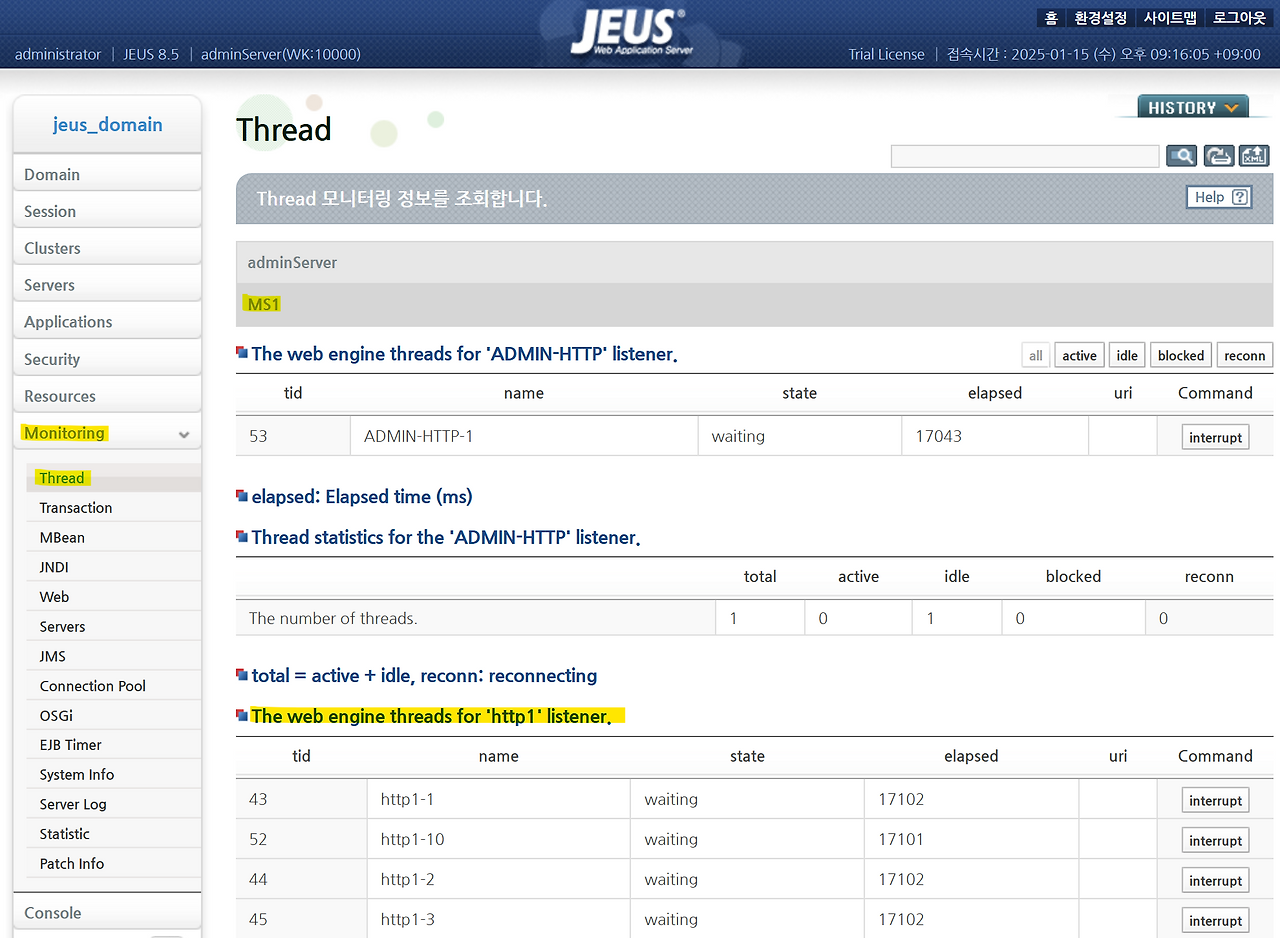Click the XML export icon
The image size is (1280, 938).
pos(1254,155)
